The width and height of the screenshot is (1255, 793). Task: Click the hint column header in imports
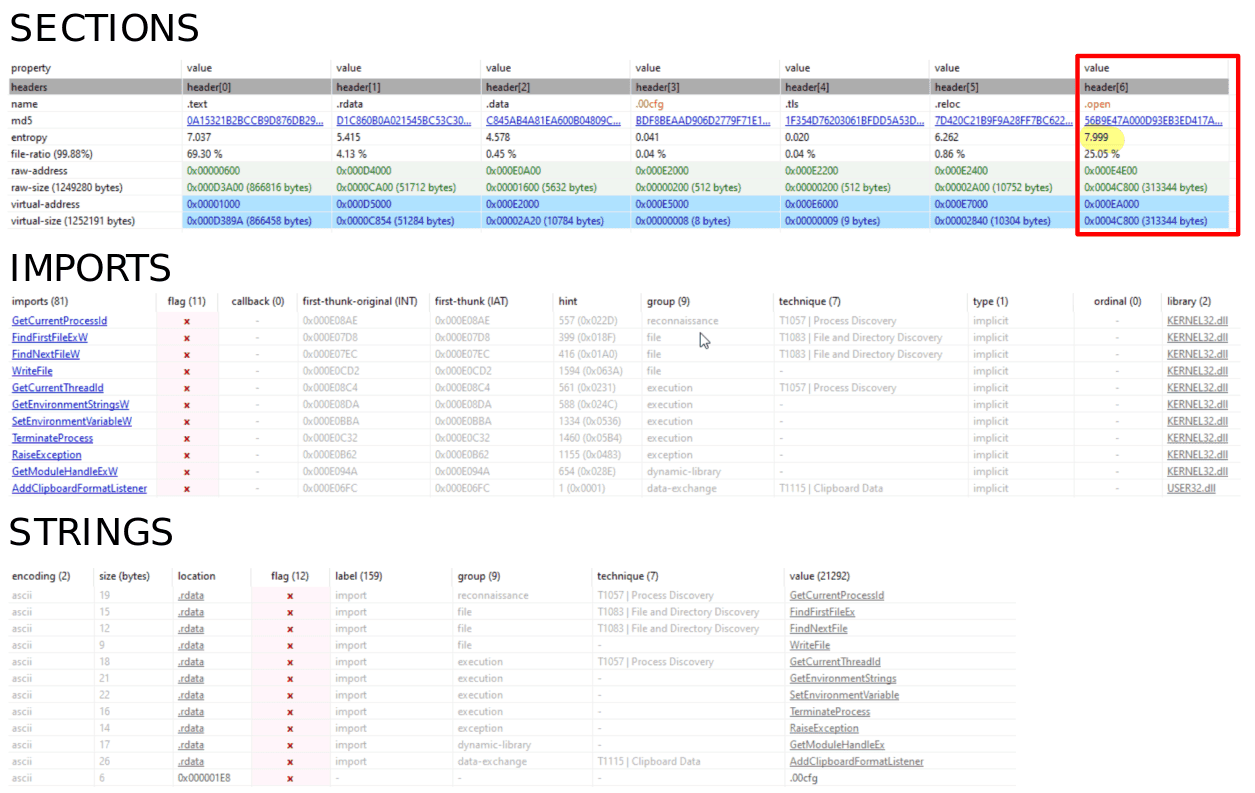[x=567, y=301]
